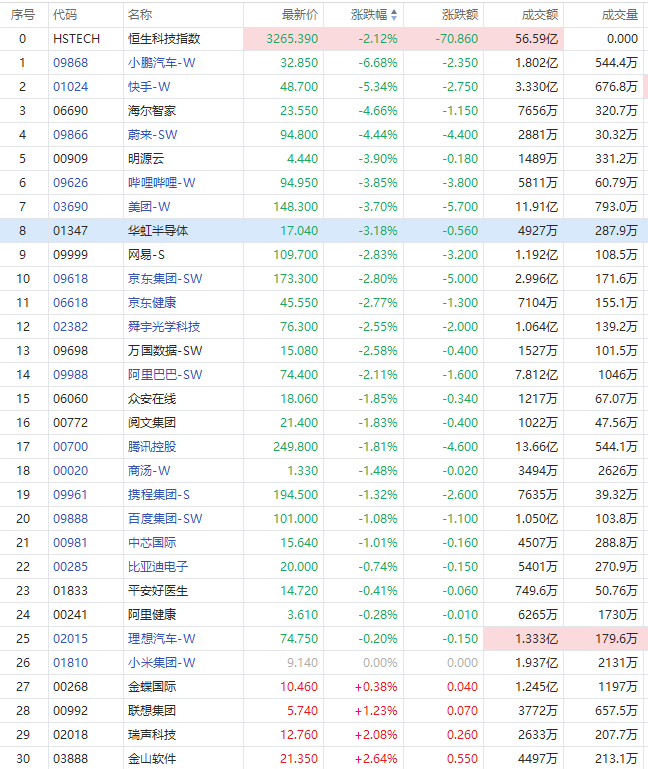Open the 中芯国际 stock link

pyautogui.click(x=152, y=542)
